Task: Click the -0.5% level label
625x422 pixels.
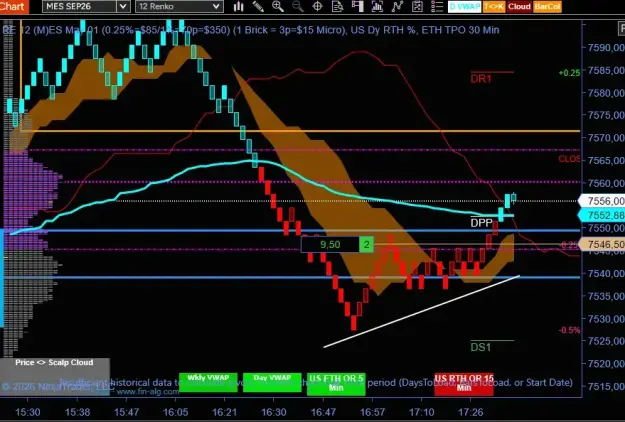Action: coord(569,330)
